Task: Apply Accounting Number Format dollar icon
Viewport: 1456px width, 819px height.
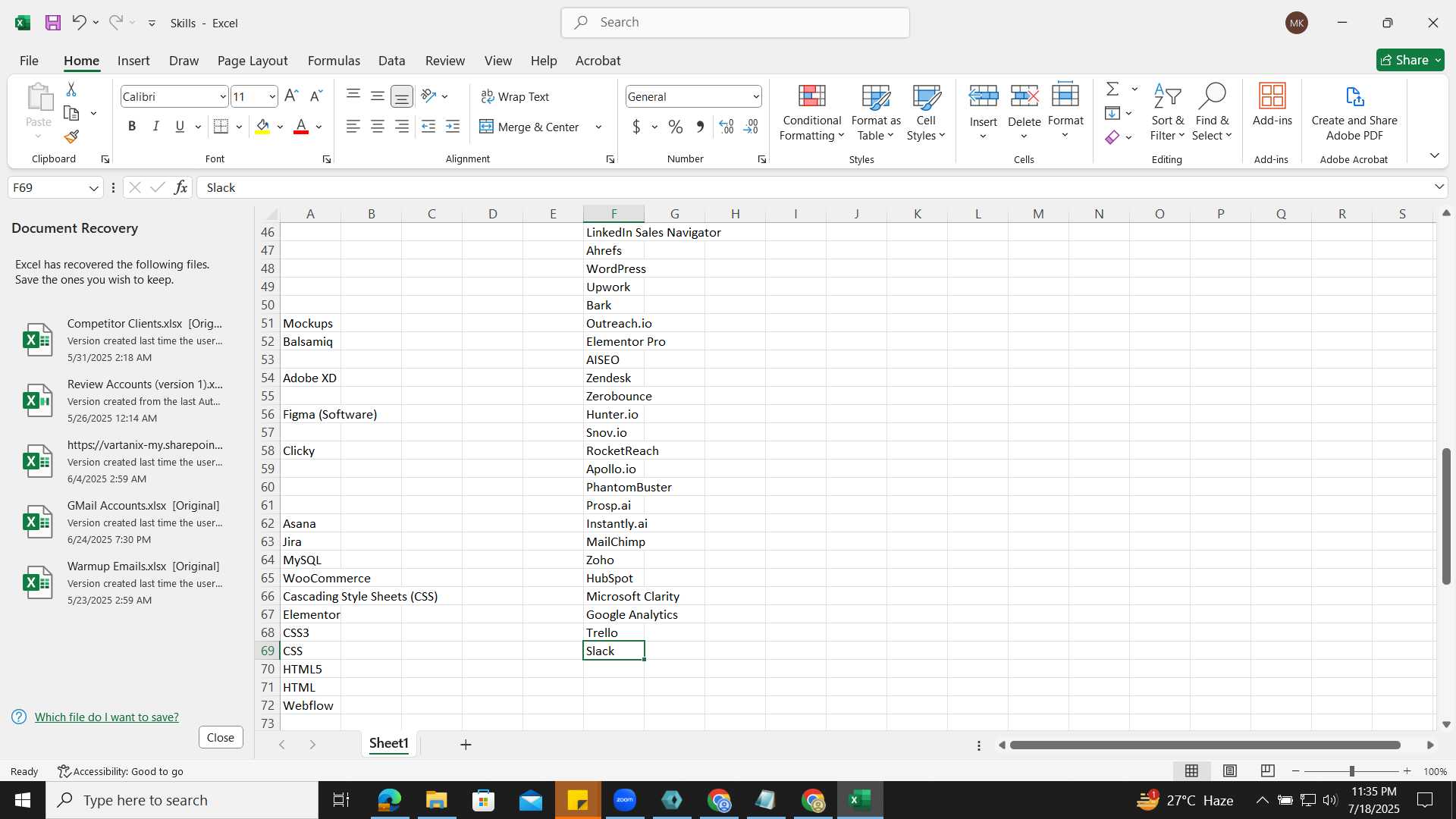Action: 636,127
